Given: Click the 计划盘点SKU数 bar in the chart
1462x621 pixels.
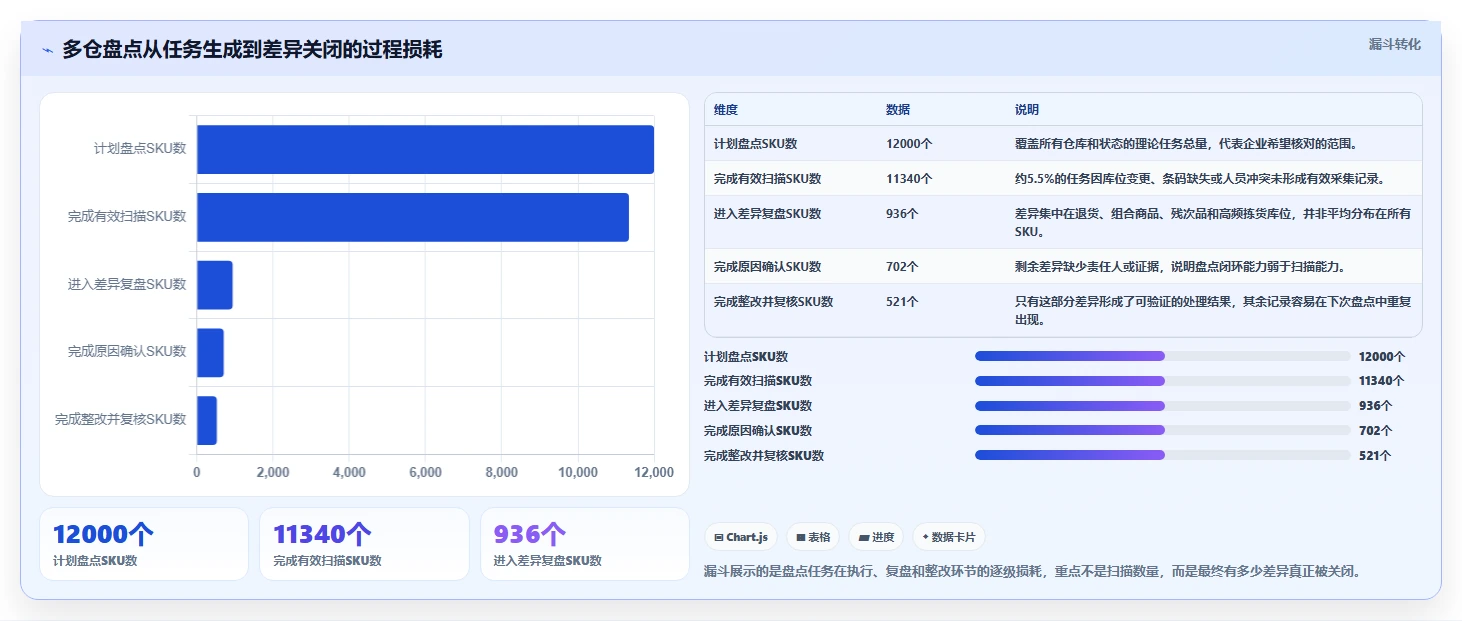Looking at the screenshot, I should (425, 149).
